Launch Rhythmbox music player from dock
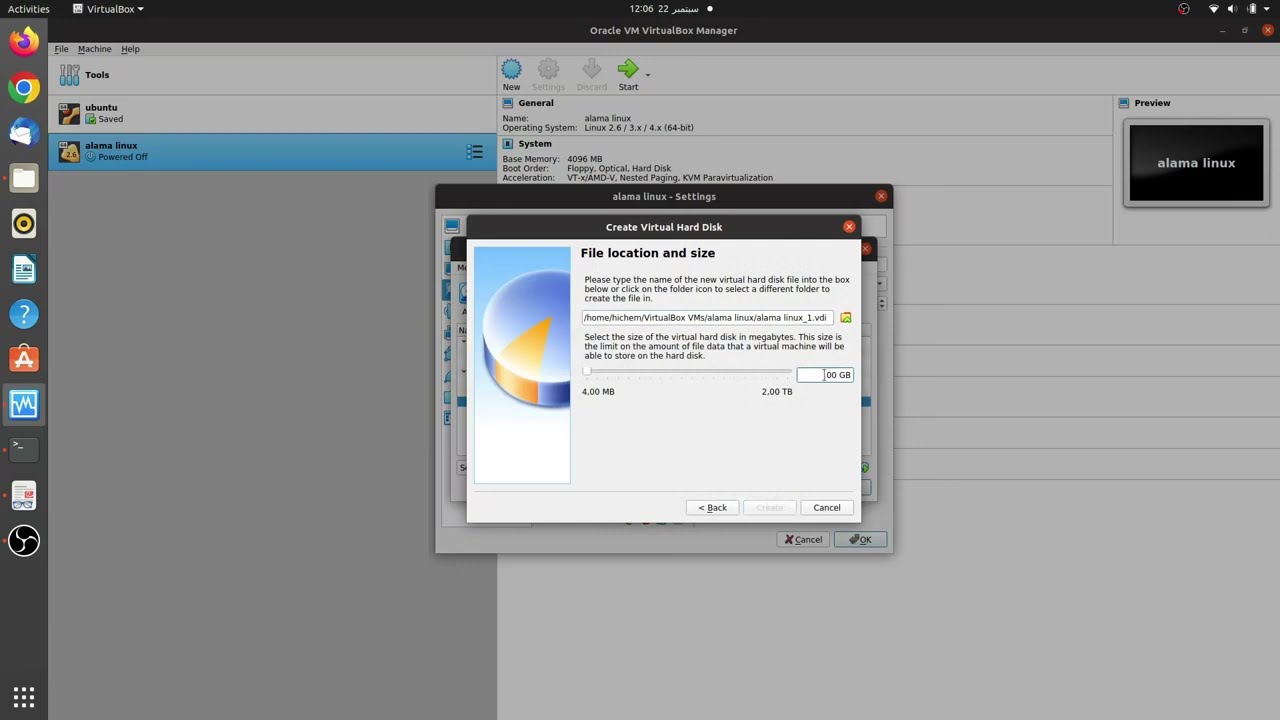The width and height of the screenshot is (1280, 720). click(x=24, y=224)
